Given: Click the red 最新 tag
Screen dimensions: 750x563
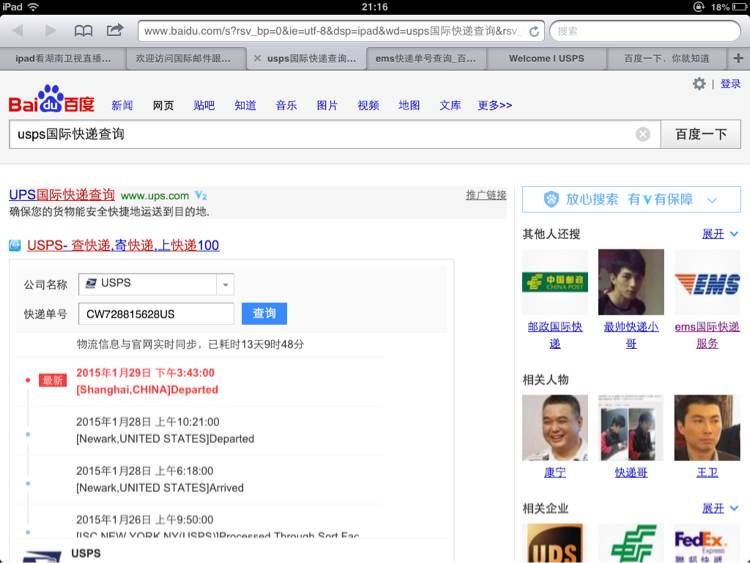Looking at the screenshot, I should click(53, 380).
